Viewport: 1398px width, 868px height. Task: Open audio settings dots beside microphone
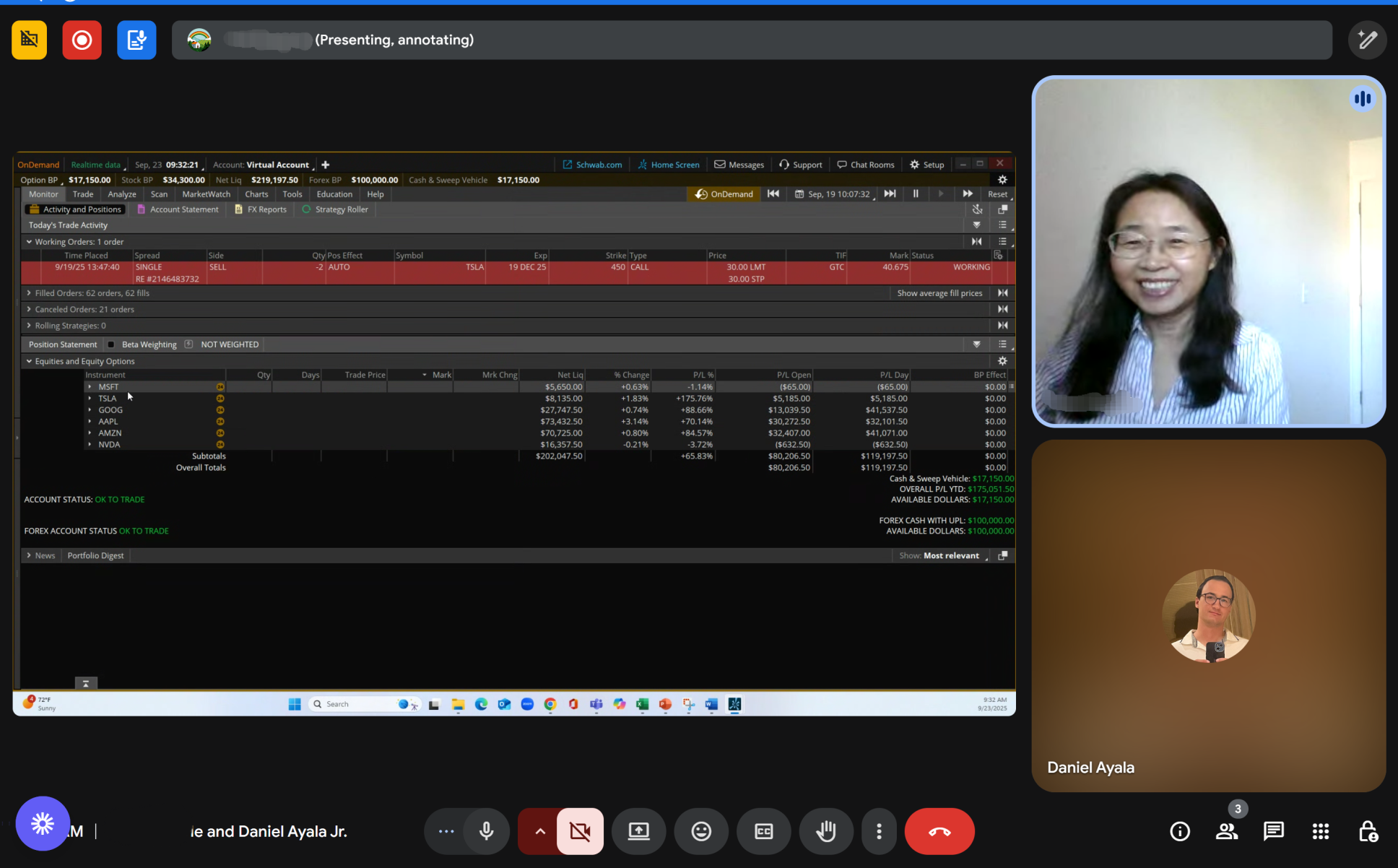click(x=446, y=831)
